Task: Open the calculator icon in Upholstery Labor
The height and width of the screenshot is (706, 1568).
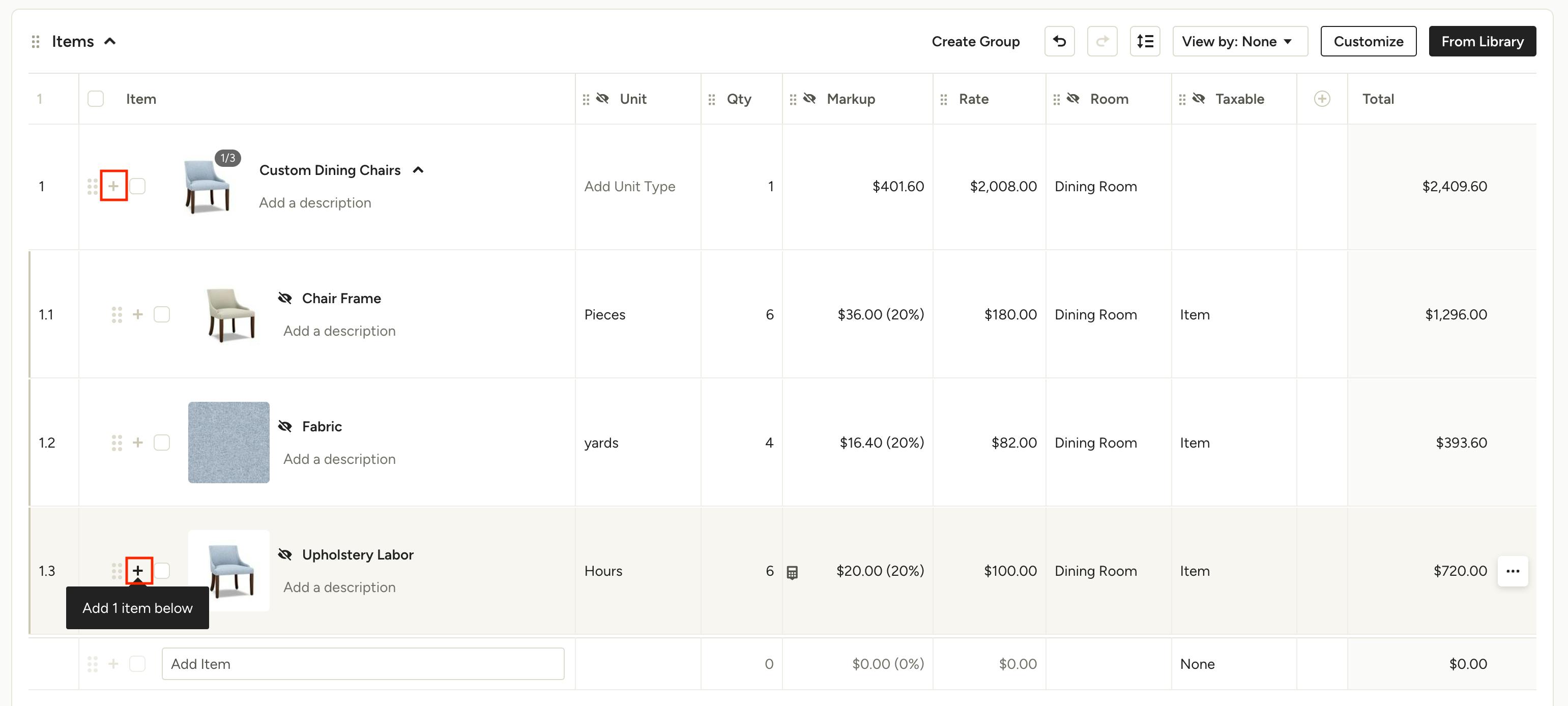Action: click(792, 572)
